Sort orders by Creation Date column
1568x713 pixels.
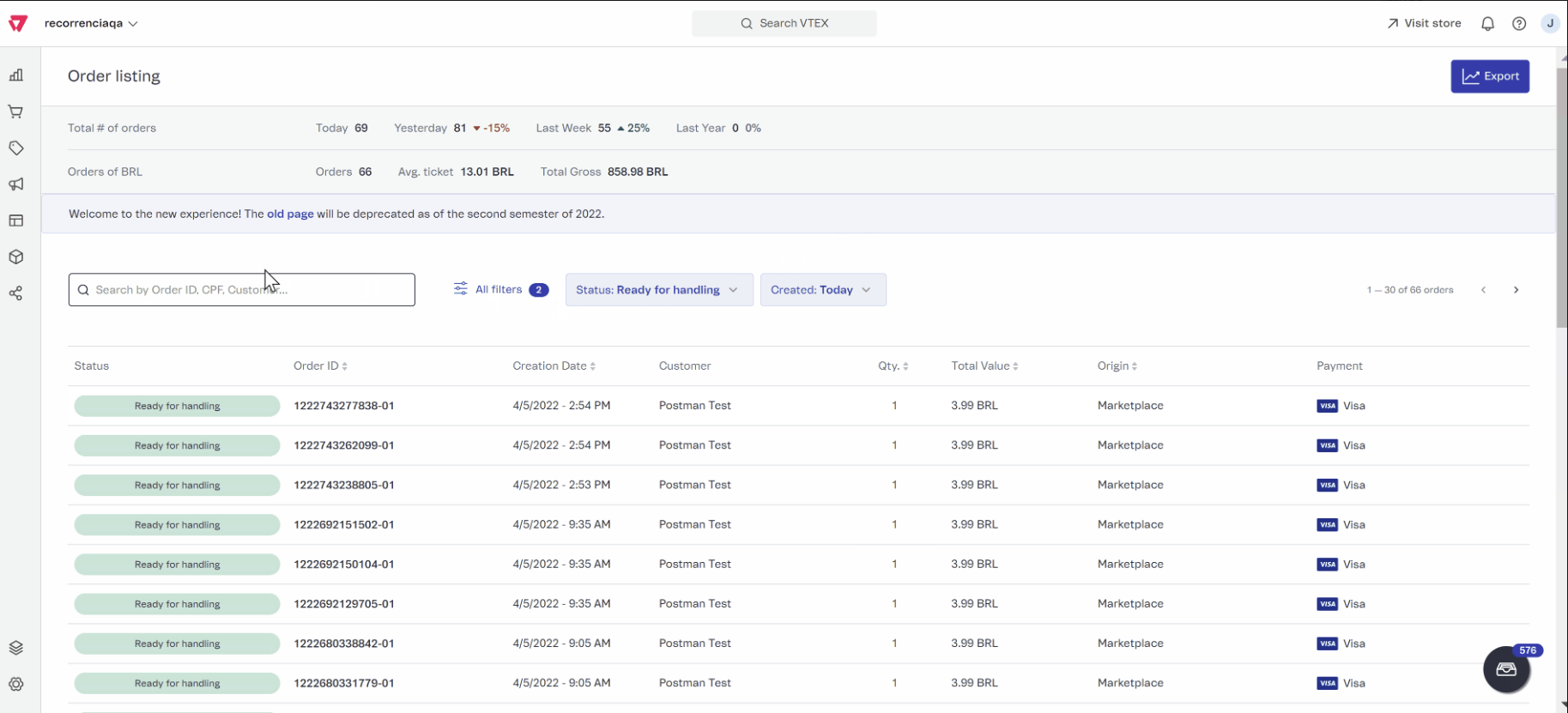point(554,366)
